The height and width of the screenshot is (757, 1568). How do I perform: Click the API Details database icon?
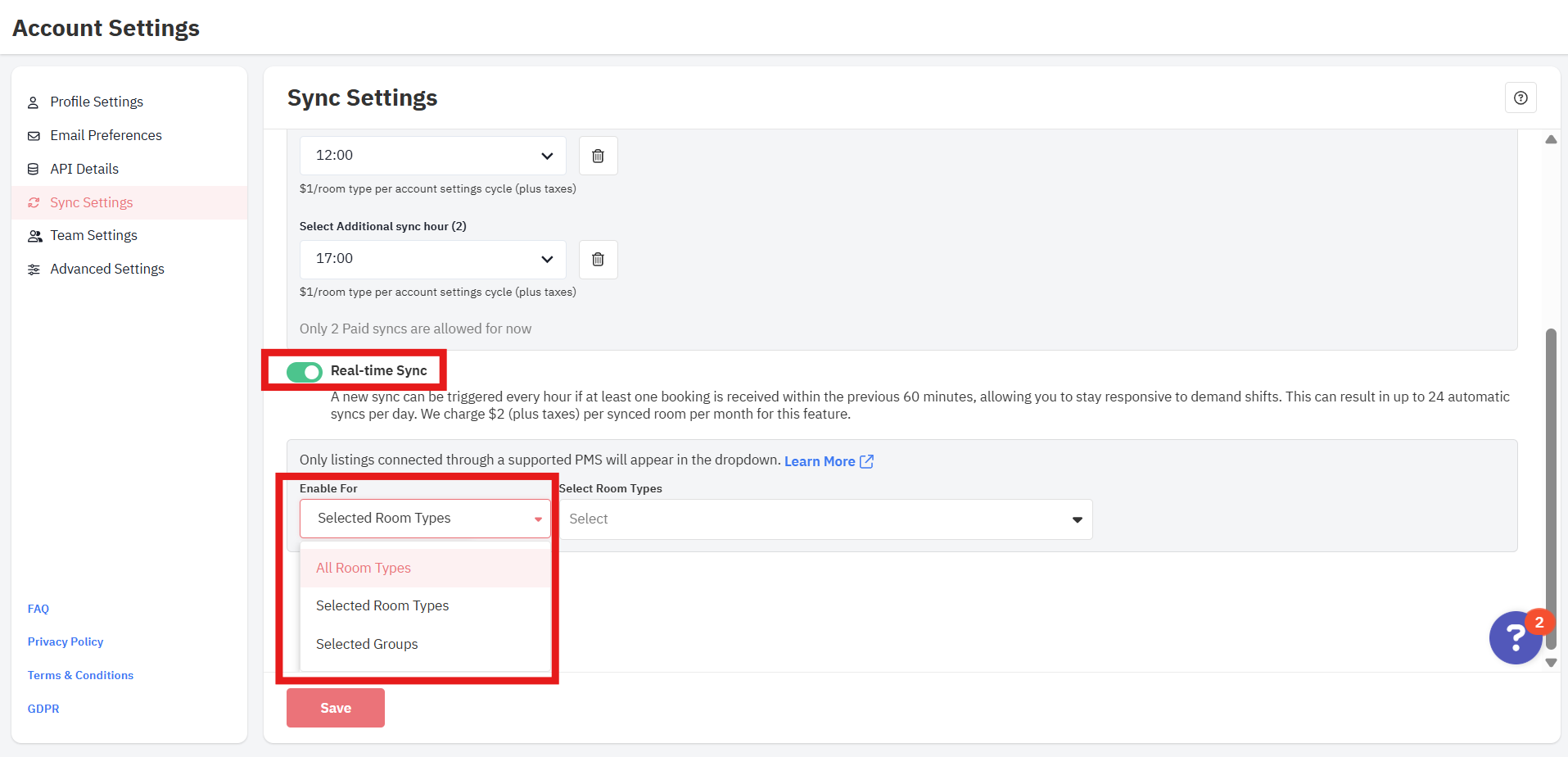pos(34,170)
